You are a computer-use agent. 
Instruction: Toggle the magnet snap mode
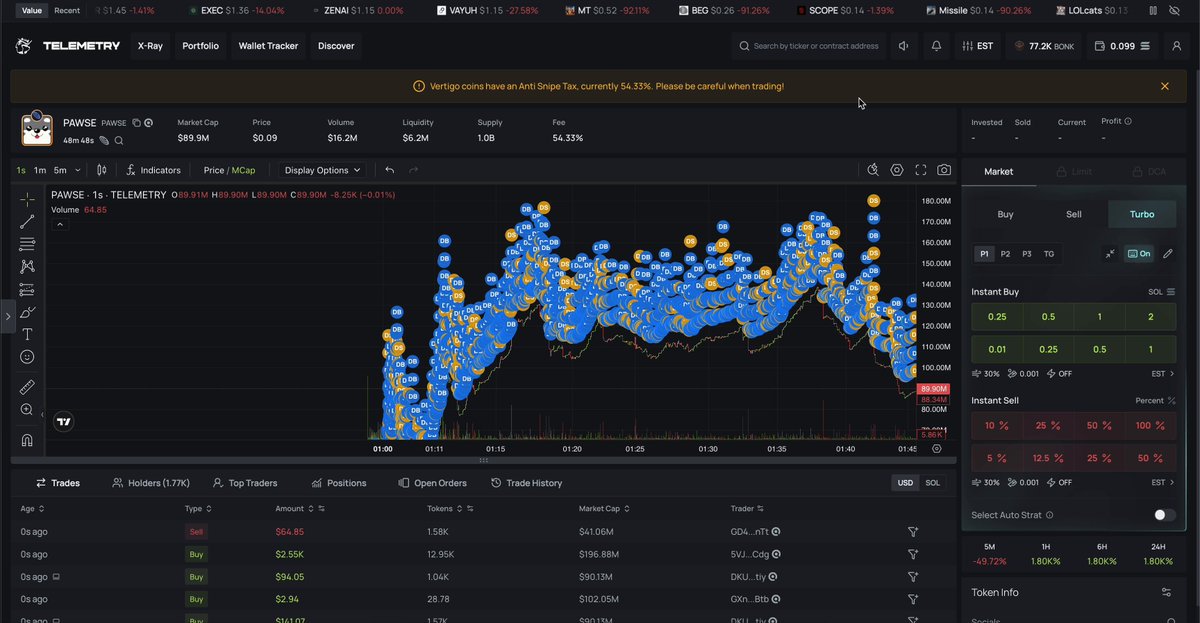[27, 439]
